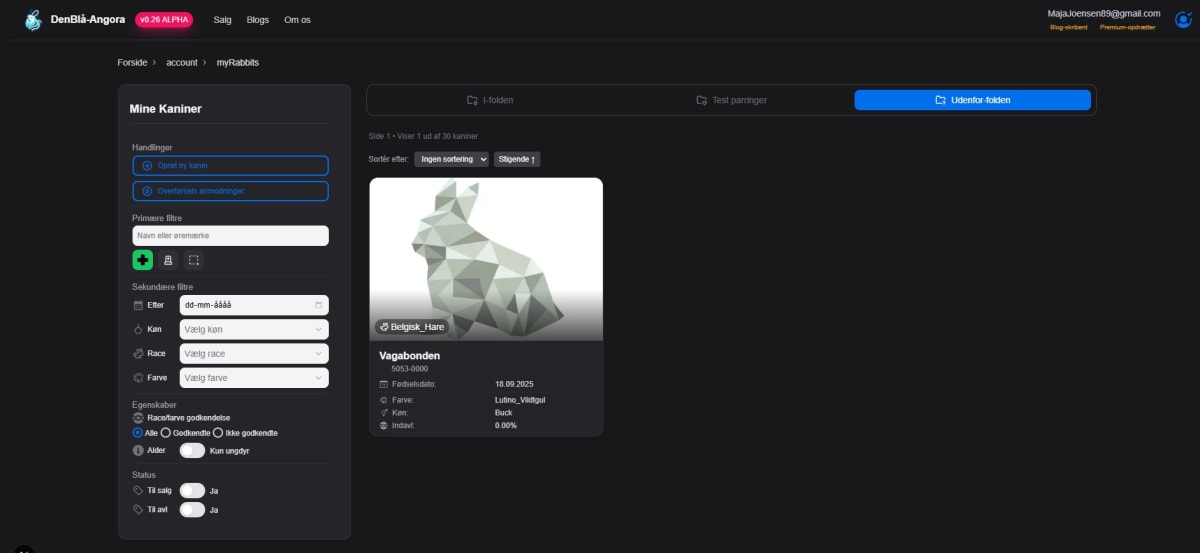This screenshot has height=553, width=1200.
Task: Click the Vagabonden card title
Action: click(410, 356)
